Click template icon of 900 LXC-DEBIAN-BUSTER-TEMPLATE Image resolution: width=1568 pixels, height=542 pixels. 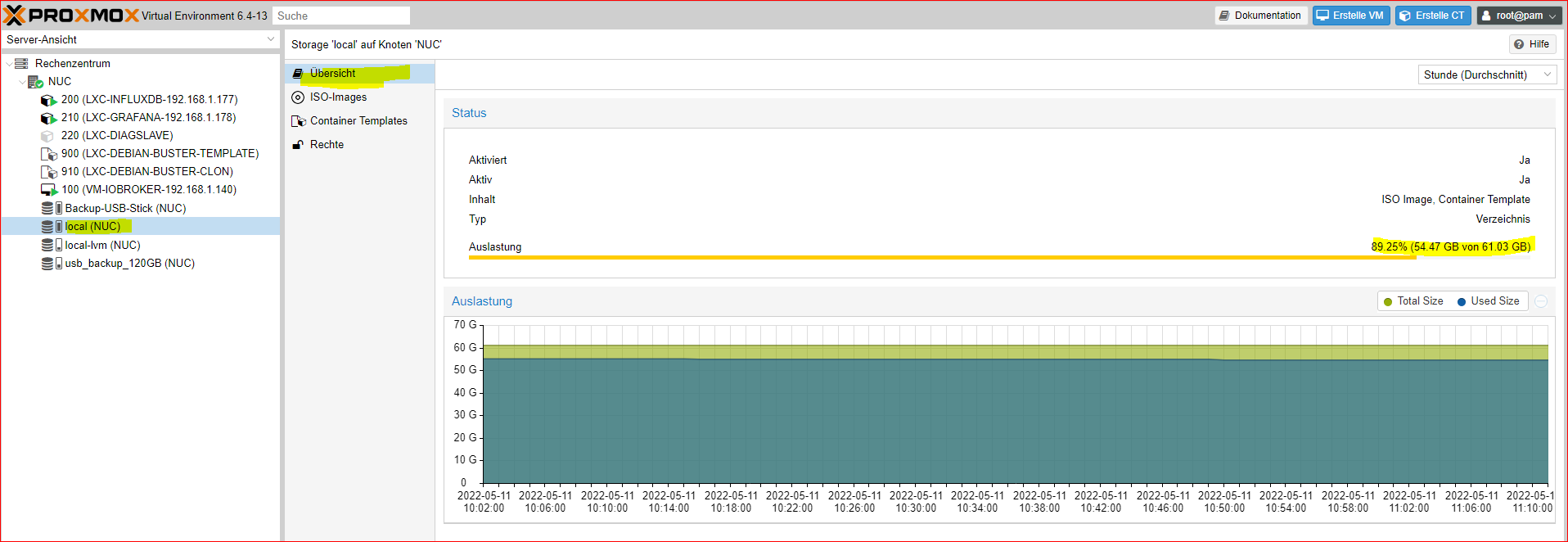tap(48, 154)
